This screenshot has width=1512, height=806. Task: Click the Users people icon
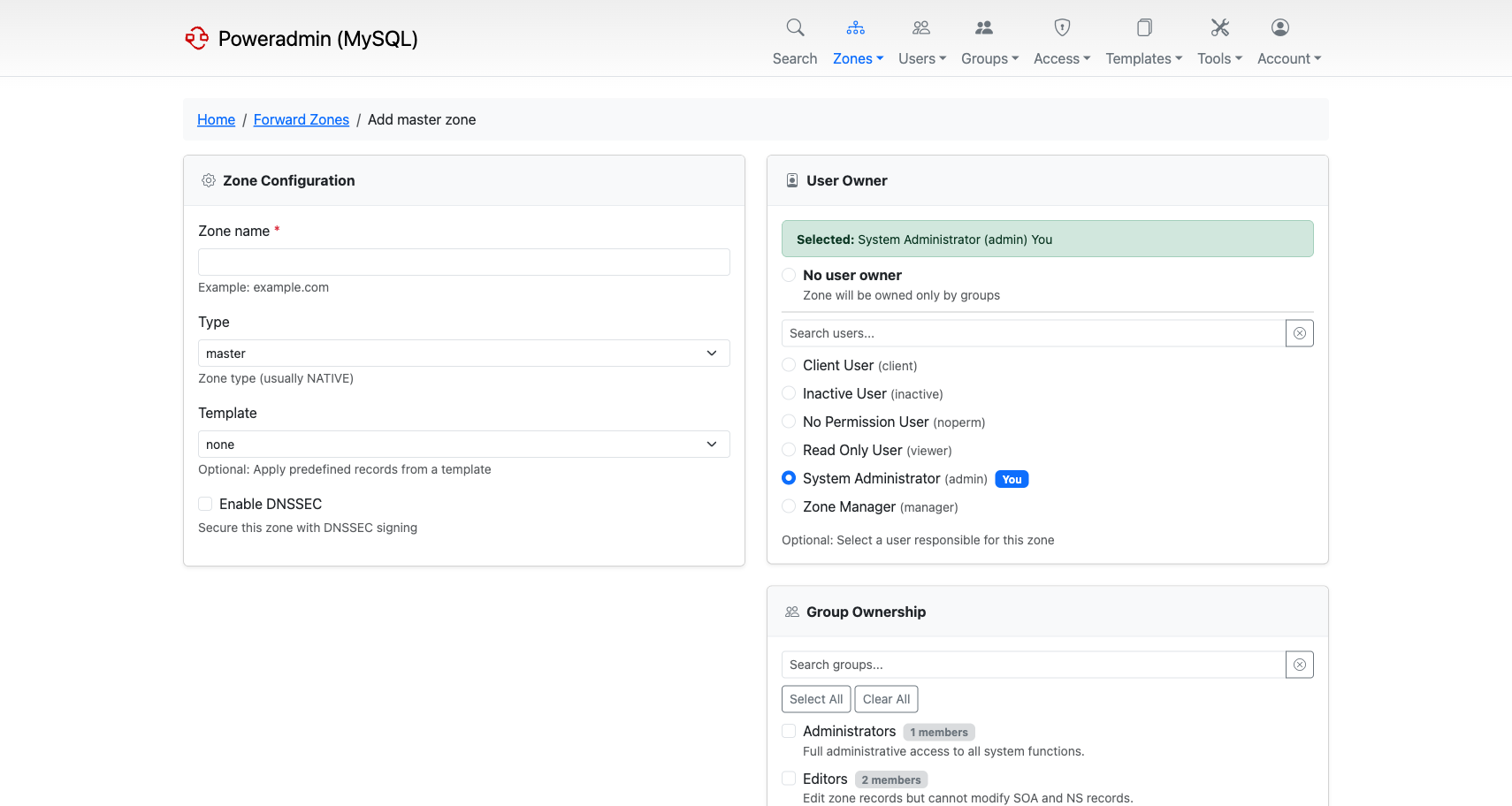point(920,27)
